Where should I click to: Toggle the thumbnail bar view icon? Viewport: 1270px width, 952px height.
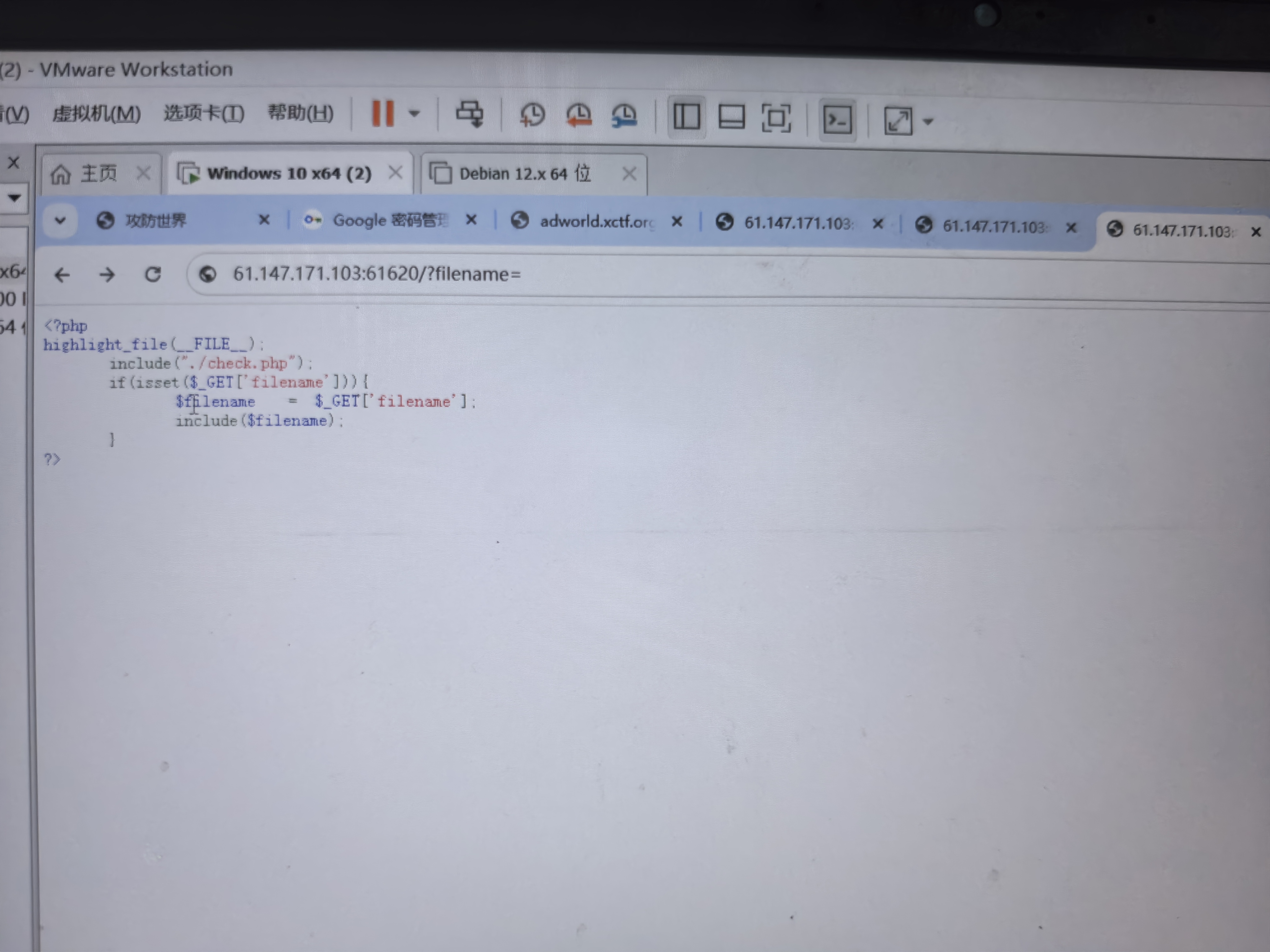point(731,117)
